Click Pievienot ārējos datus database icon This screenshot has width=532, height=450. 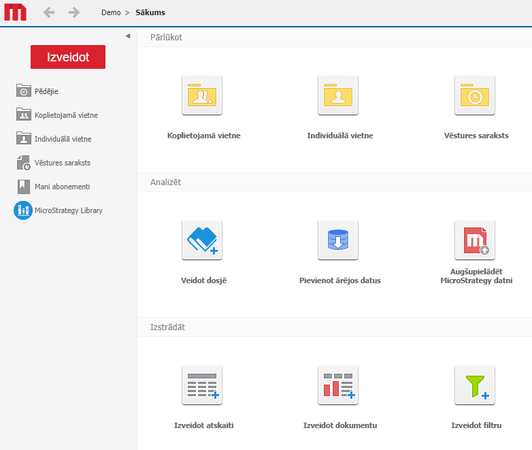click(x=338, y=241)
